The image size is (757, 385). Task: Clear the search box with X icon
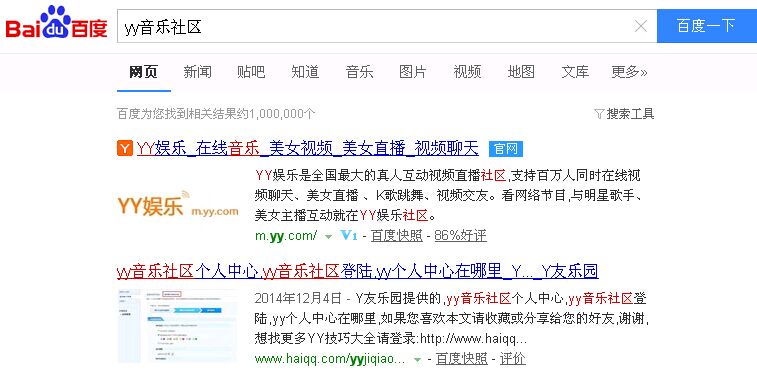coord(641,26)
